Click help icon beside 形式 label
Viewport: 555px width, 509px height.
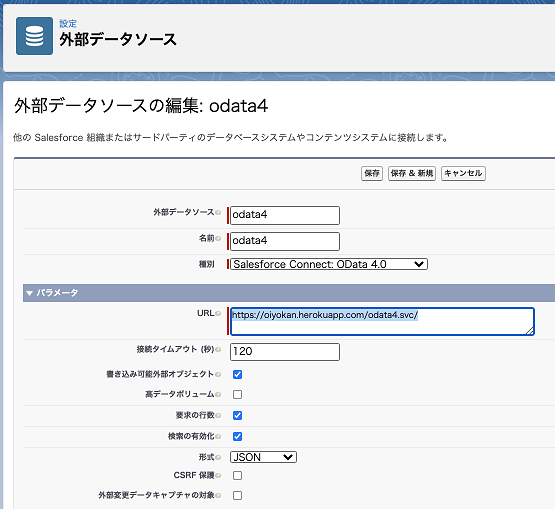[218, 457]
